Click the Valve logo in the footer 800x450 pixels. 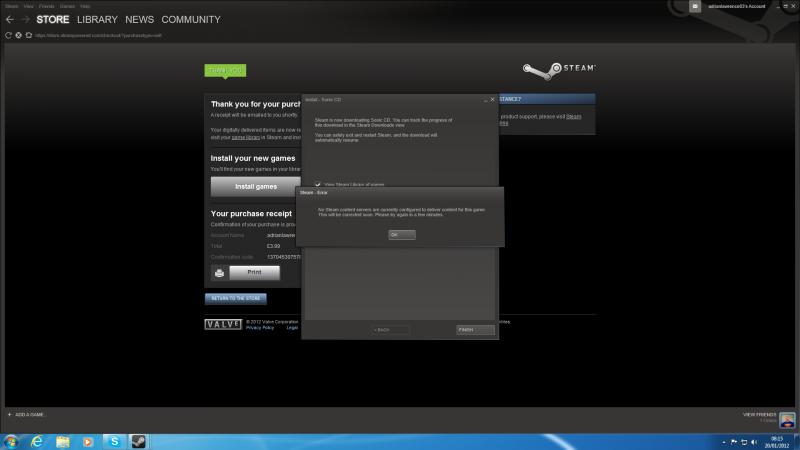pyautogui.click(x=223, y=324)
